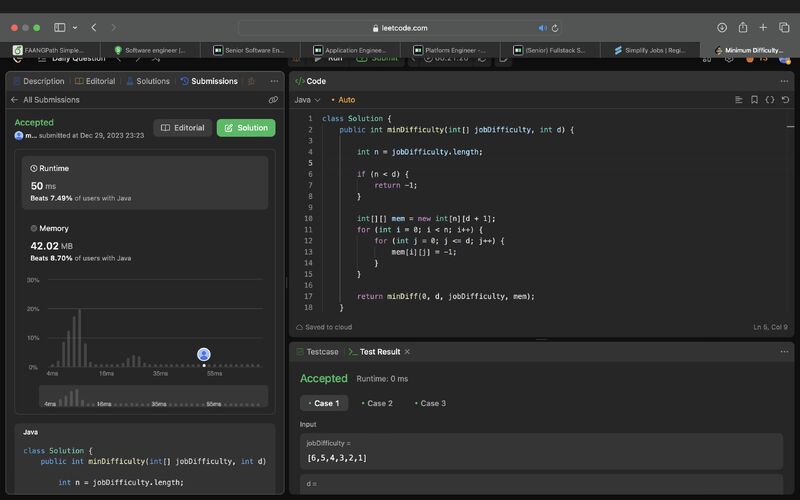Click the jobDifficulty input value [6,5,4,3,2,1]
The width and height of the screenshot is (800, 500).
point(337,458)
